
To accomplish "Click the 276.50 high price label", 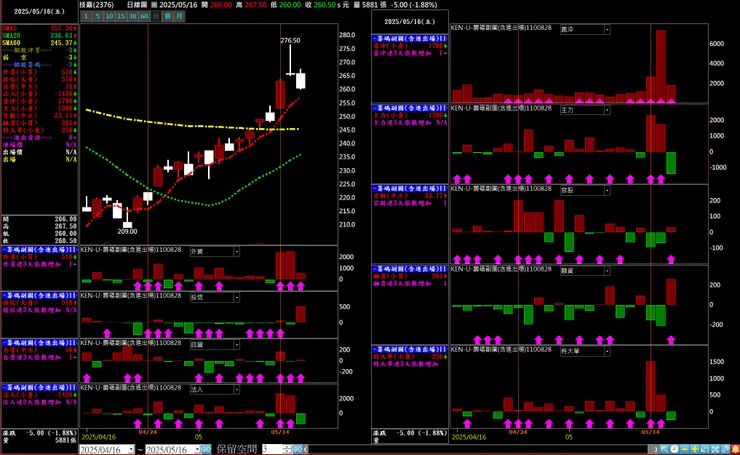I will (x=290, y=40).
